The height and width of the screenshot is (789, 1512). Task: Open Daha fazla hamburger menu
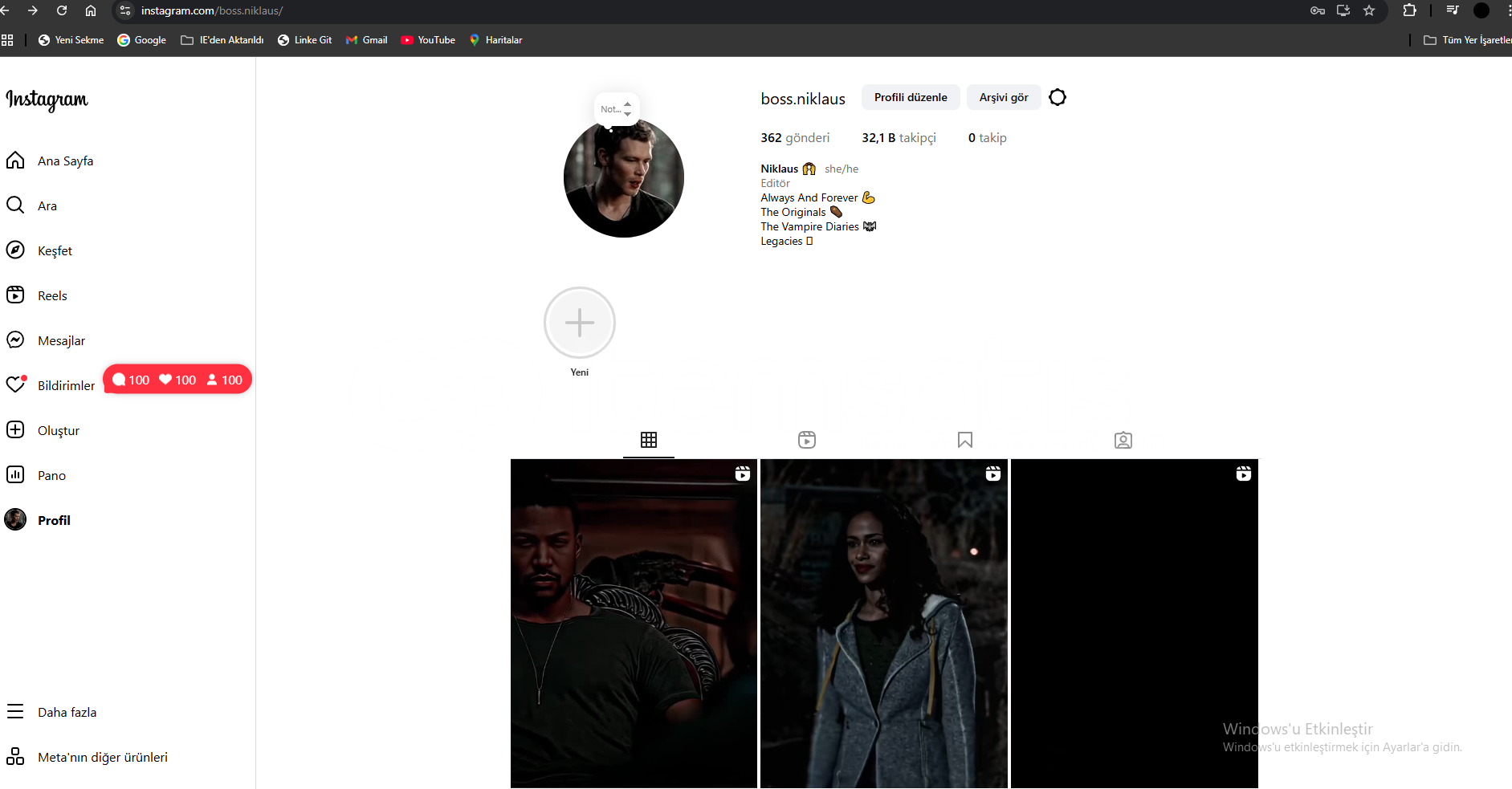point(15,712)
